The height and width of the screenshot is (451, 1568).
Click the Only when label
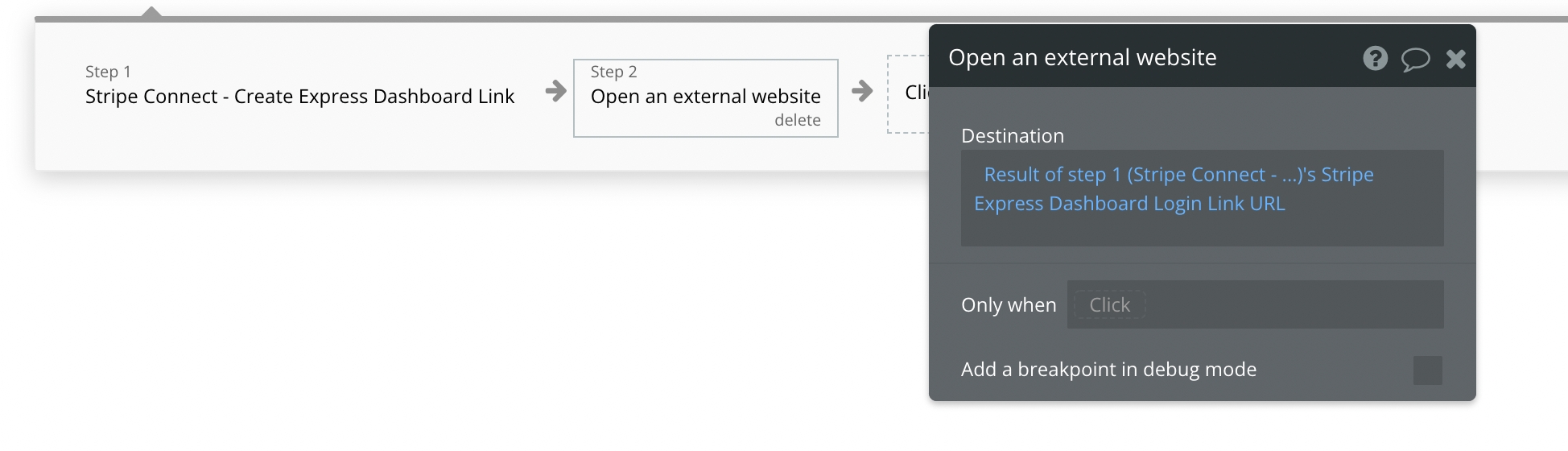point(1008,305)
